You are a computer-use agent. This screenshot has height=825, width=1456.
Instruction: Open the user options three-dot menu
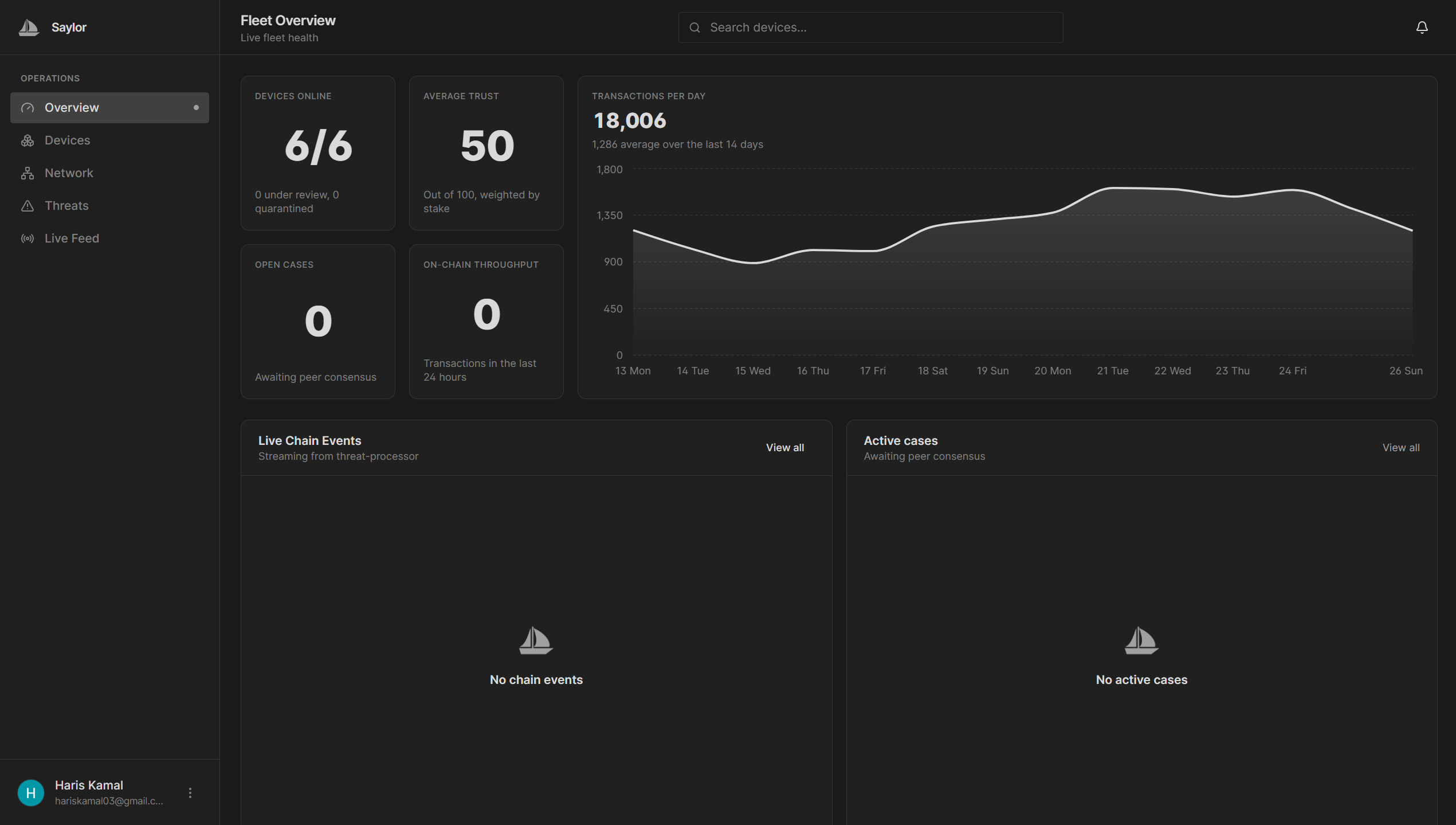(190, 792)
